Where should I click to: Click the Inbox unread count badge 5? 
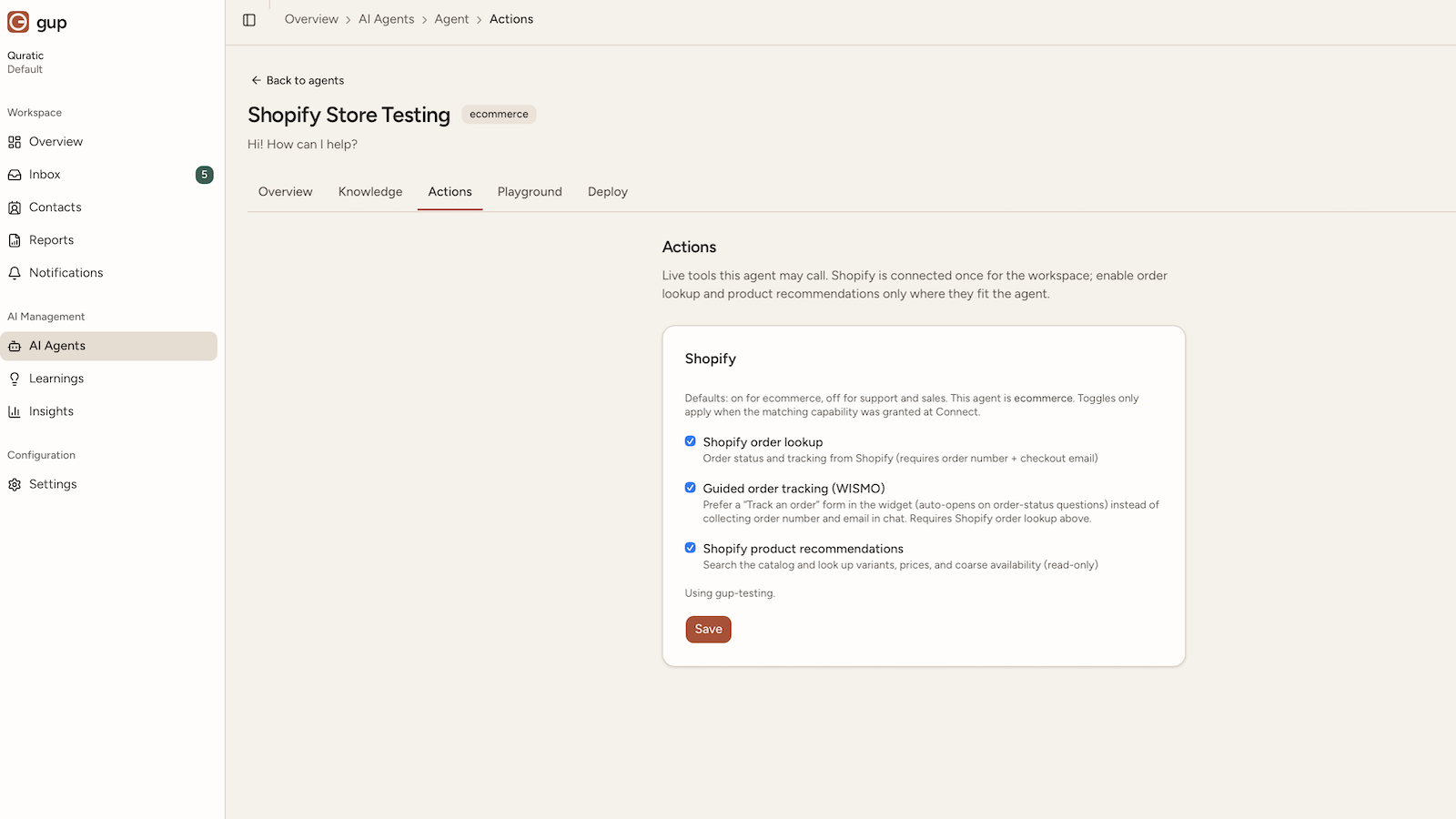(205, 175)
